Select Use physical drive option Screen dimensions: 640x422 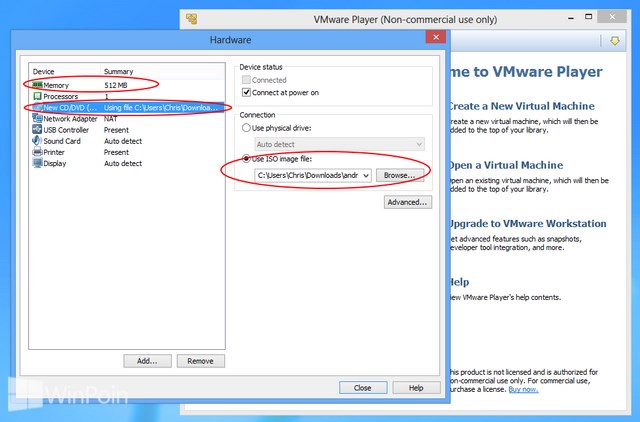pos(246,128)
